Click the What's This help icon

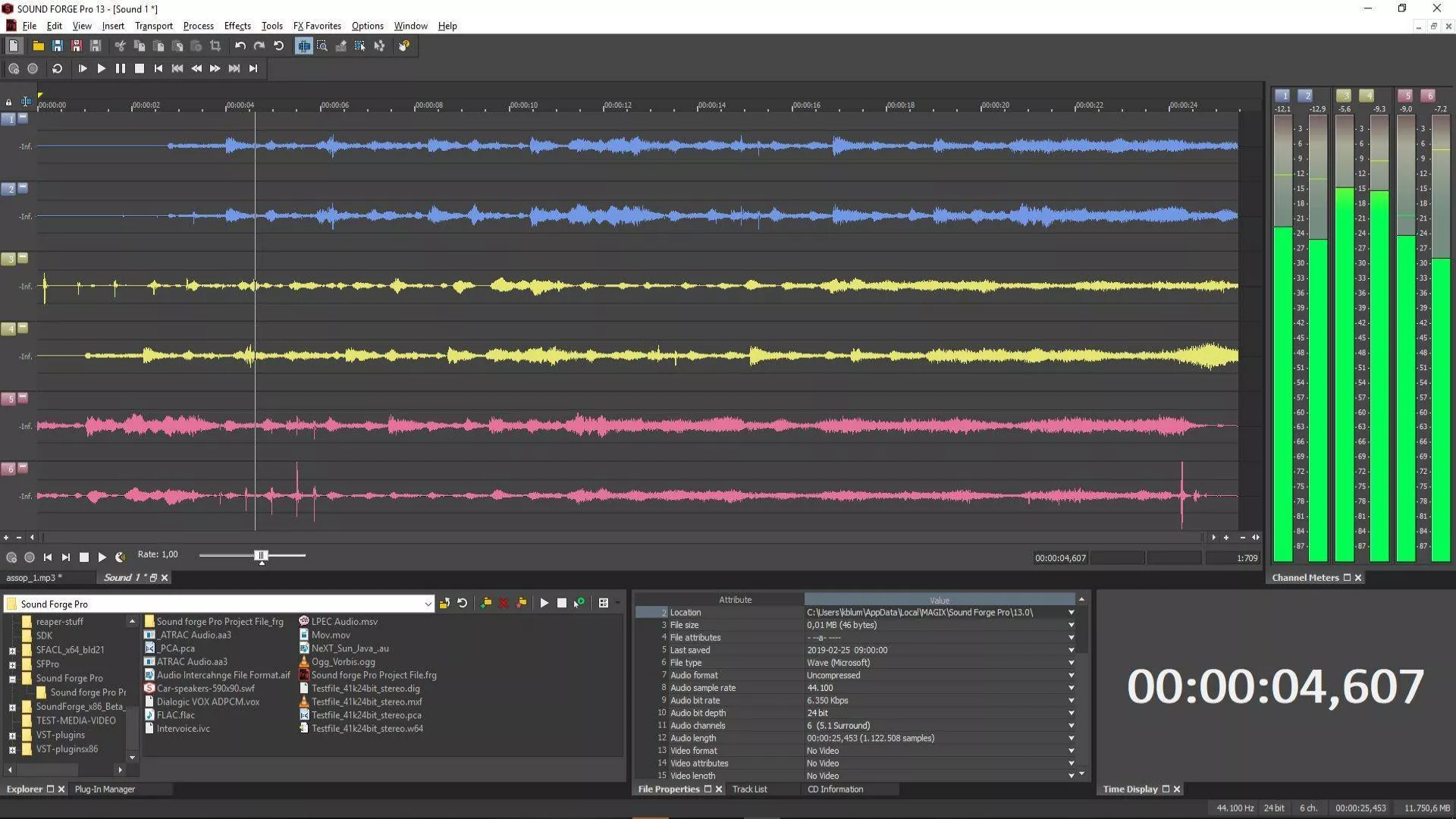coord(404,46)
